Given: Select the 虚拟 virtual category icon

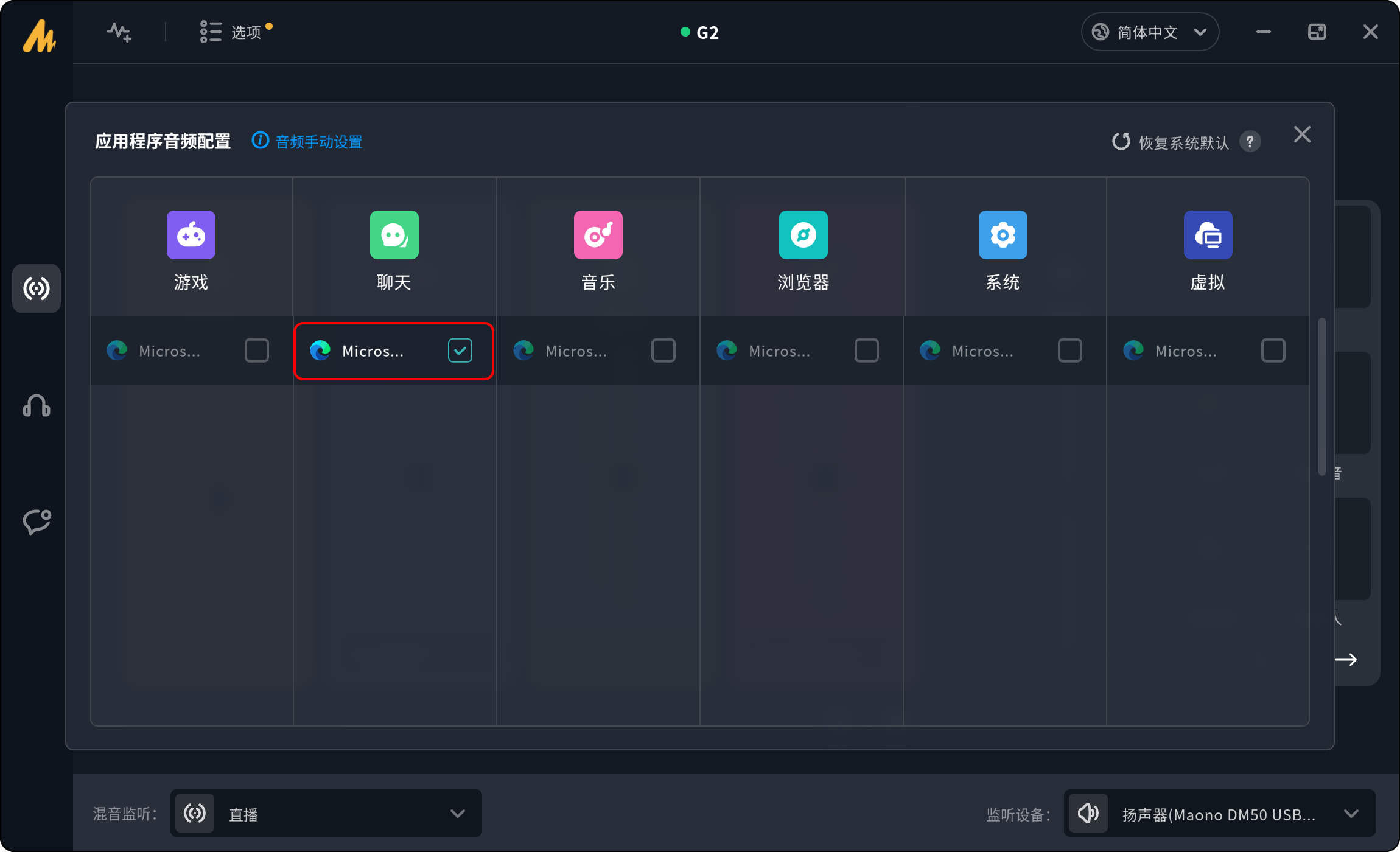Looking at the screenshot, I should [x=1208, y=235].
